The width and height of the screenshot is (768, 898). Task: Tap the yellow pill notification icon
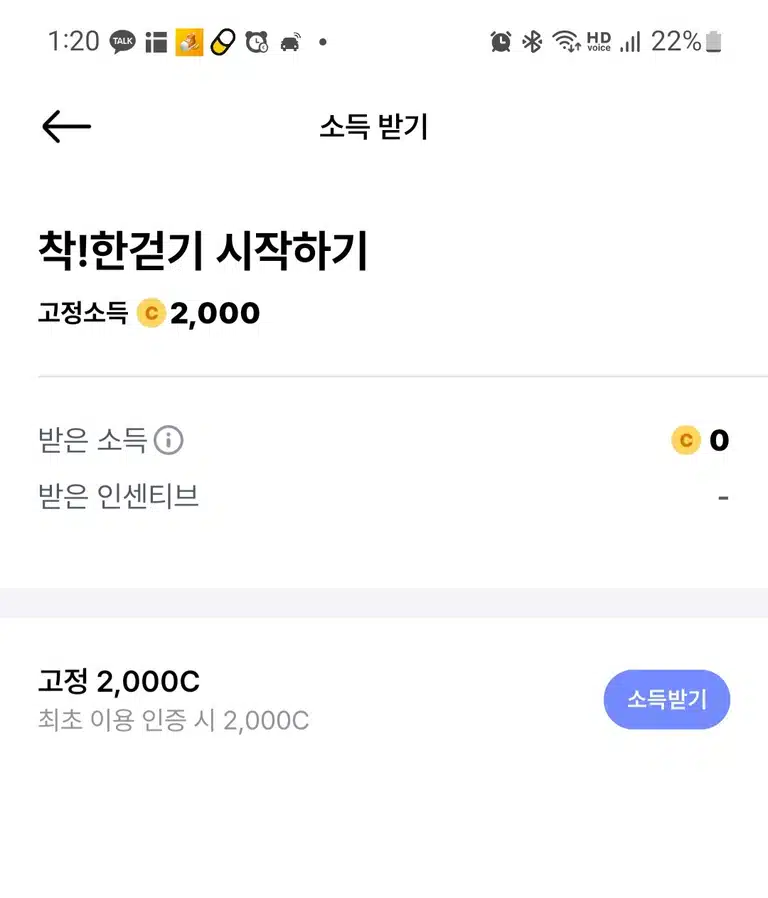pyautogui.click(x=223, y=42)
